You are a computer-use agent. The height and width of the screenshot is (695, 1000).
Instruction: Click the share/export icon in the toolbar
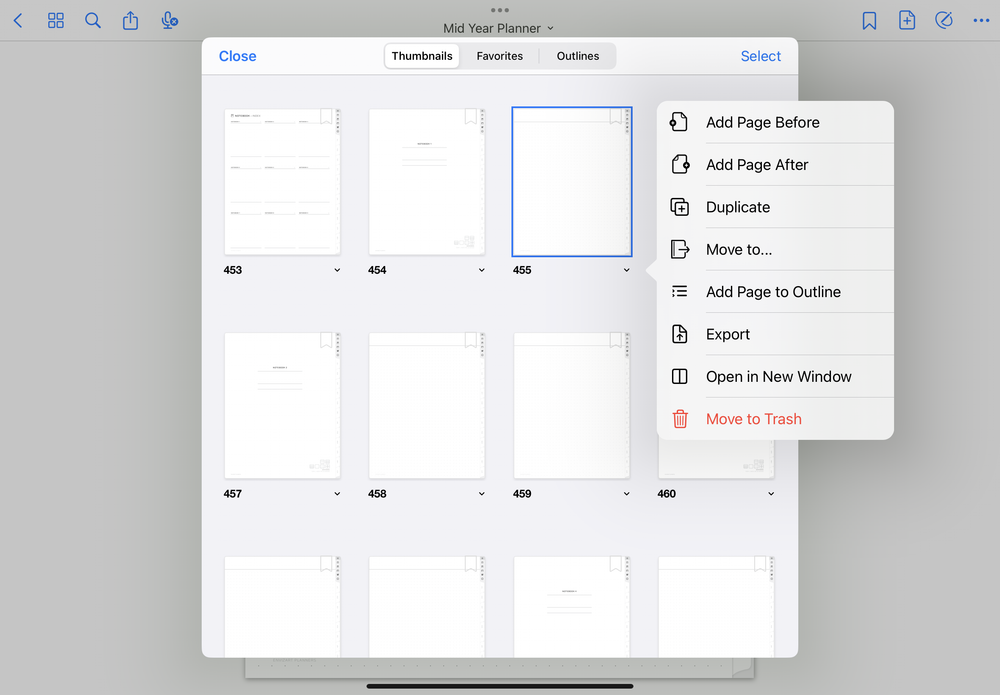[131, 20]
